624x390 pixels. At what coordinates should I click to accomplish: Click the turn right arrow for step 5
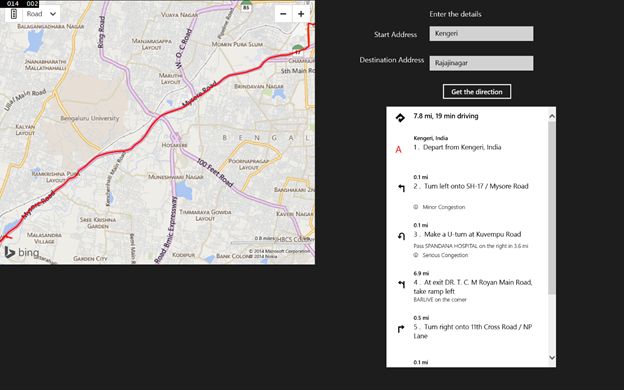click(401, 329)
